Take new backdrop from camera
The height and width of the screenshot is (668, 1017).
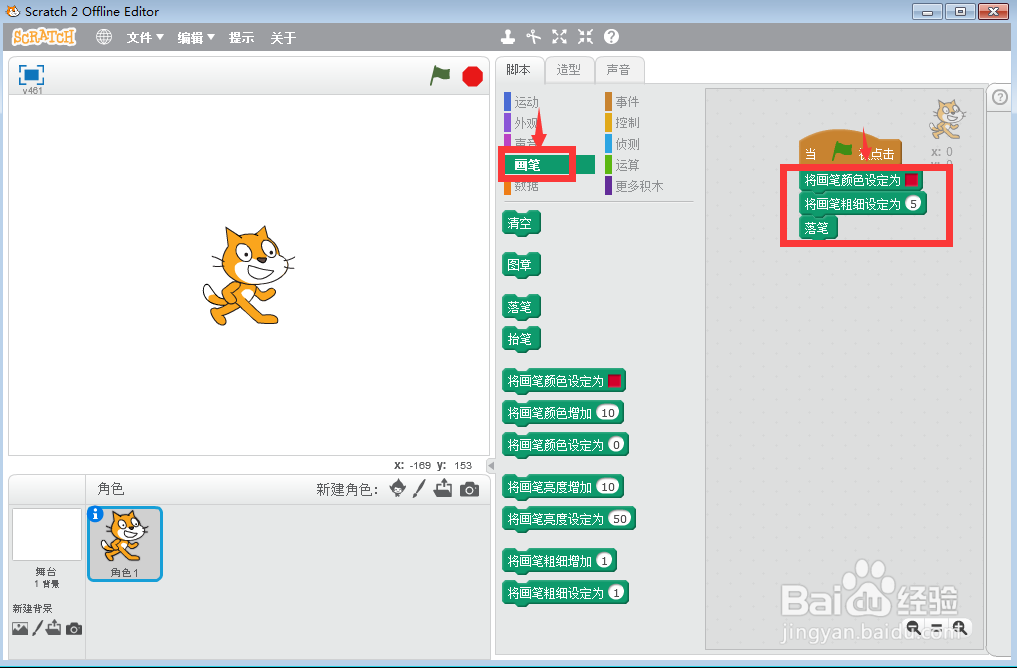[x=74, y=628]
